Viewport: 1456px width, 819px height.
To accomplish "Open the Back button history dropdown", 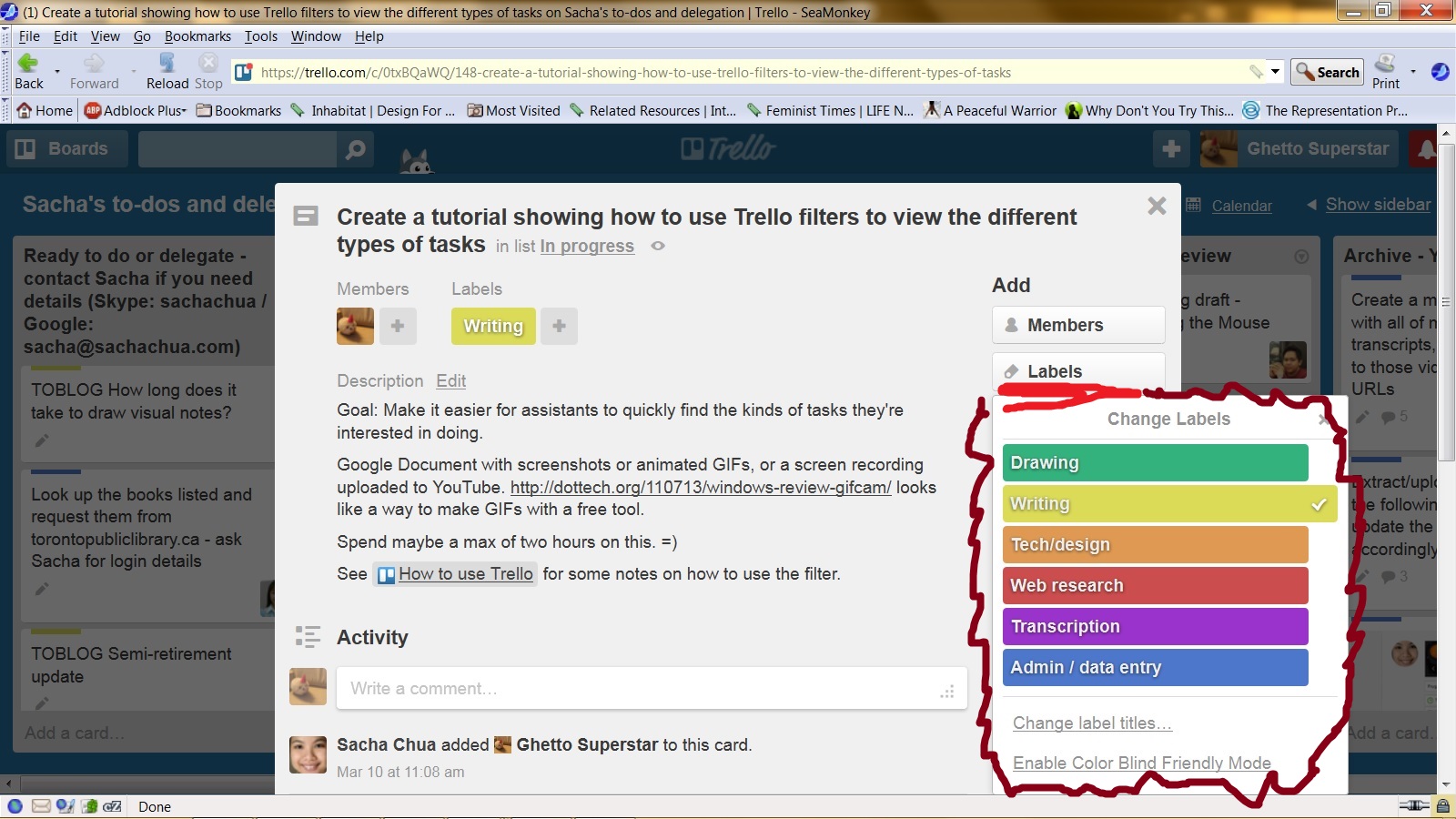I will (x=56, y=71).
